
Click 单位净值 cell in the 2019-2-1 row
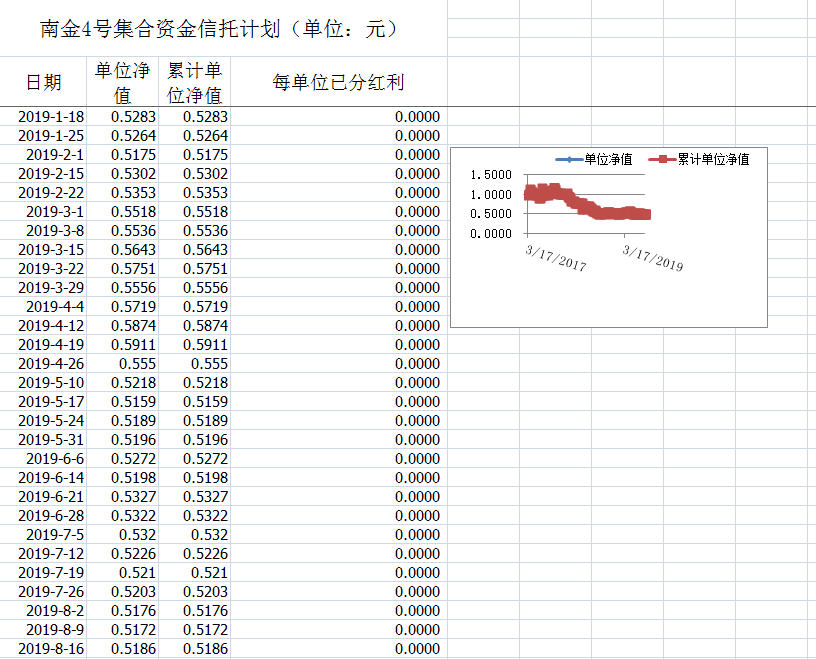[x=122, y=155]
